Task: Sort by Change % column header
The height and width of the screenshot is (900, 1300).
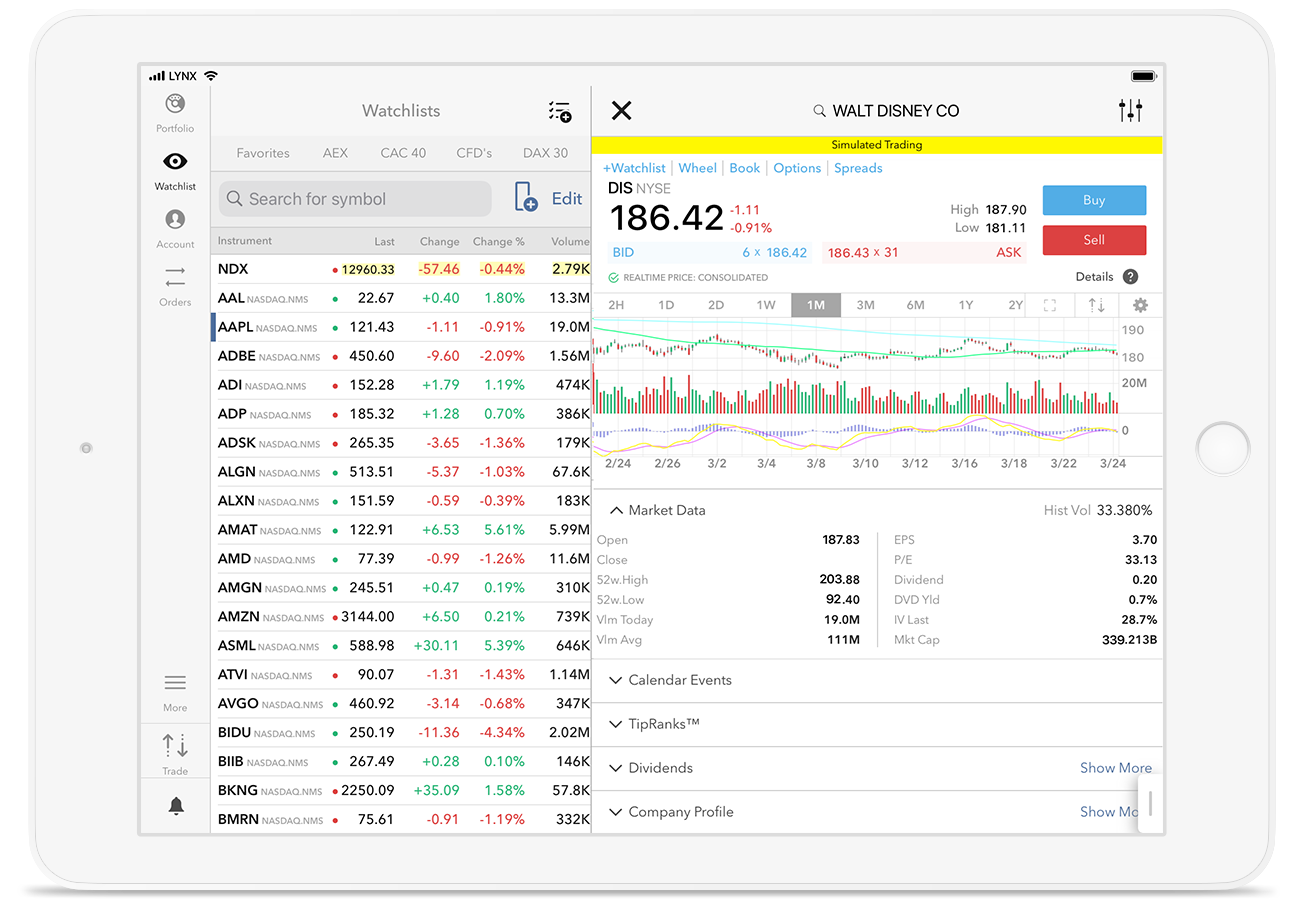Action: (x=499, y=242)
